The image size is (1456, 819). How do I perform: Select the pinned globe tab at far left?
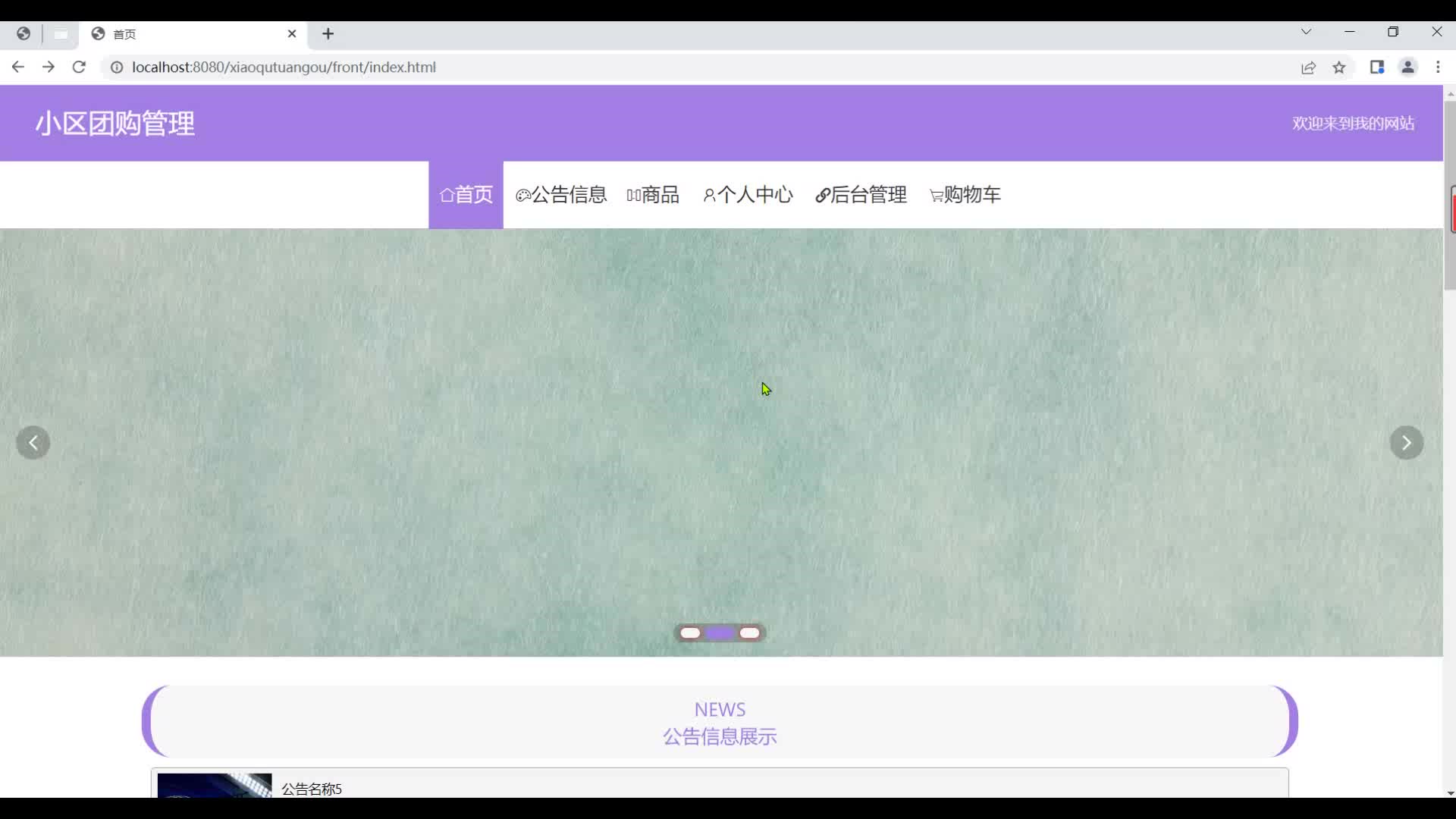pyautogui.click(x=24, y=33)
